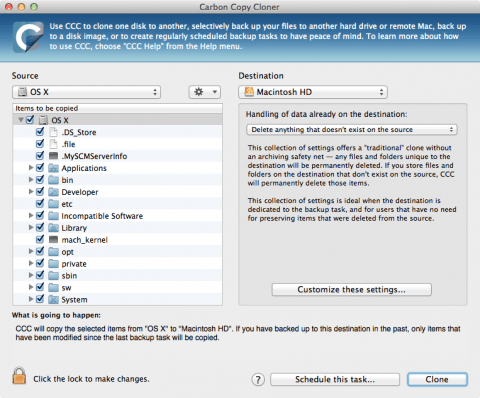This screenshot has height=398, width=480.
Task: Click the .file document icon
Action: pyautogui.click(x=53, y=144)
